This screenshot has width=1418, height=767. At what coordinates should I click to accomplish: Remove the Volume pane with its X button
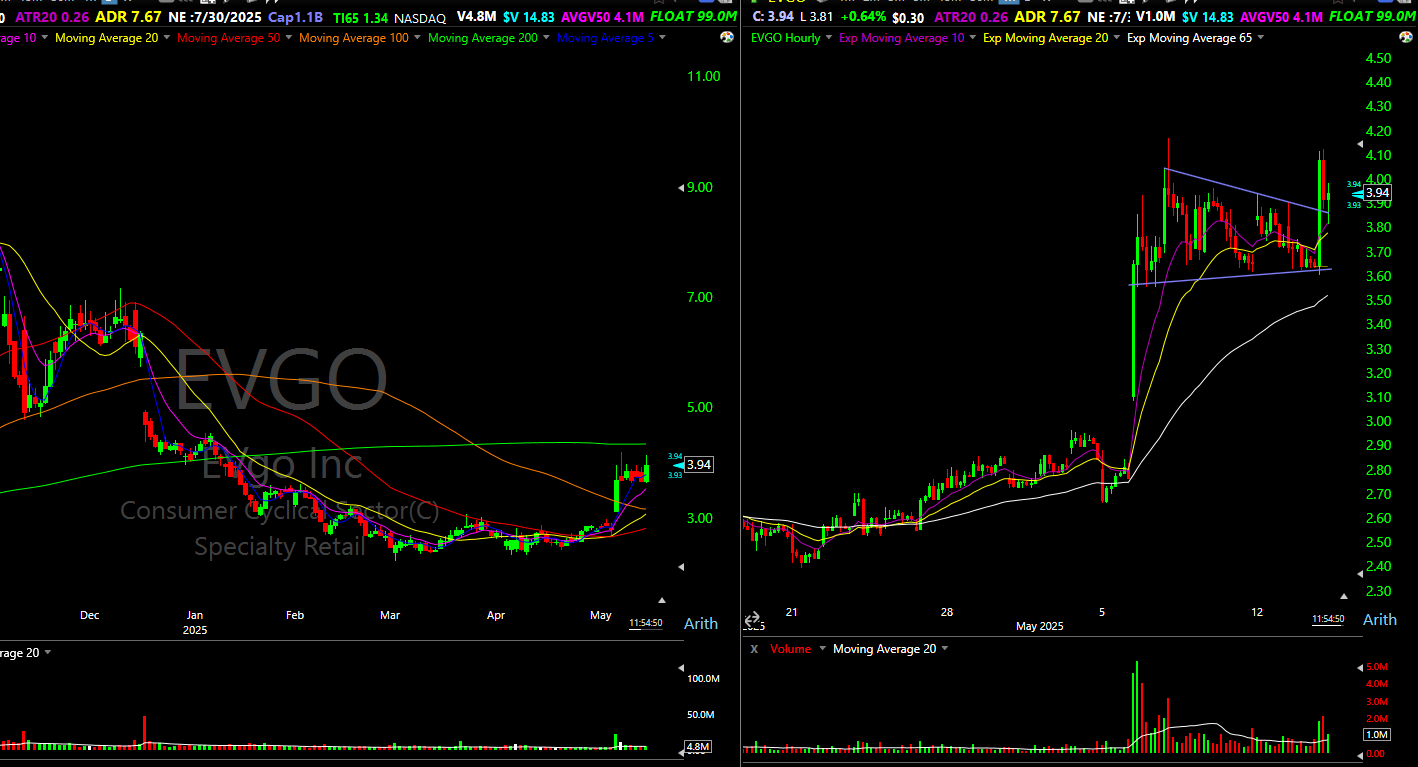pos(755,649)
